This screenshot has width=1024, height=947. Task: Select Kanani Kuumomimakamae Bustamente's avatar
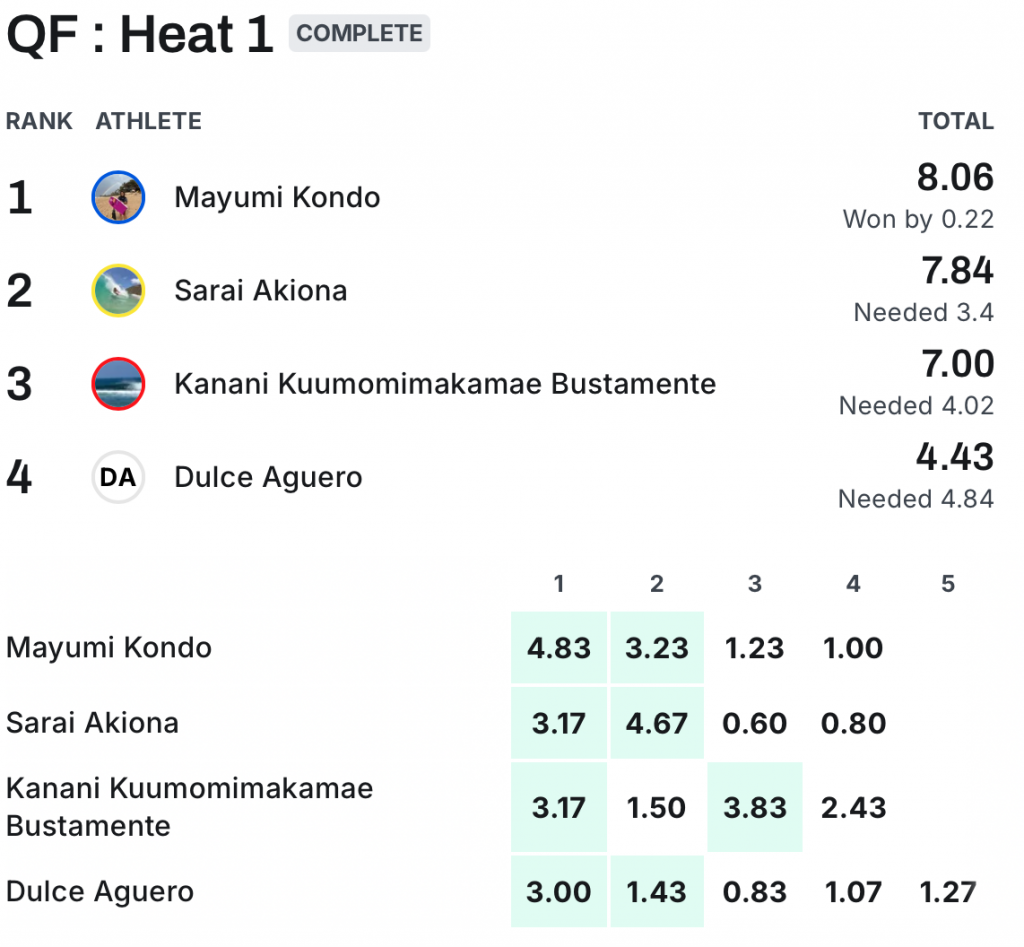point(118,384)
